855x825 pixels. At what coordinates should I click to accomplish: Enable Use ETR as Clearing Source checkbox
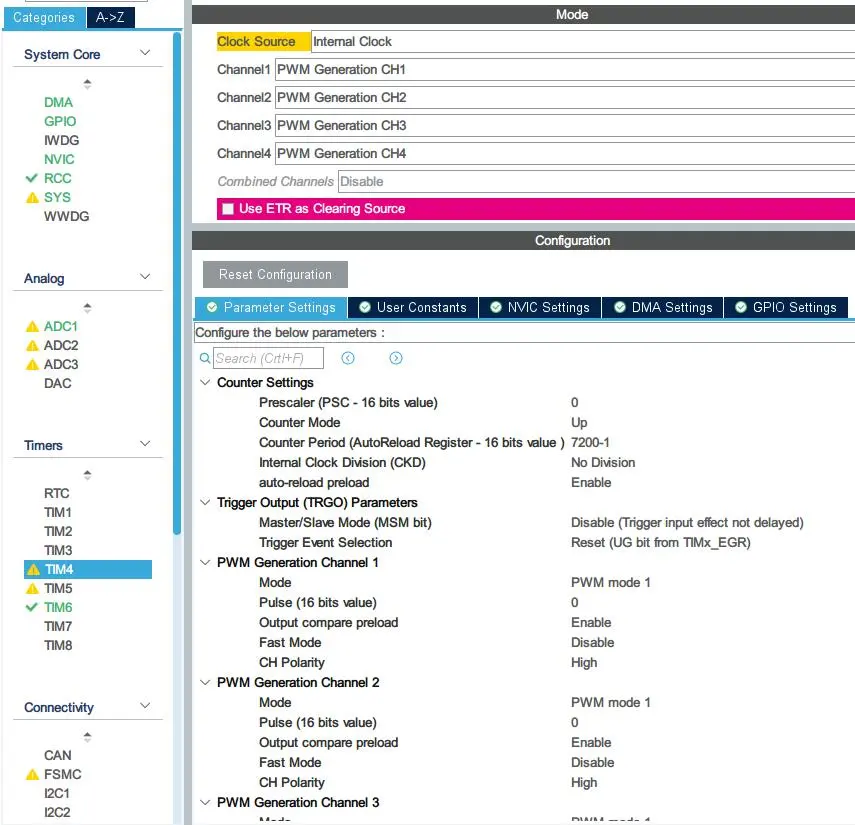(x=228, y=209)
